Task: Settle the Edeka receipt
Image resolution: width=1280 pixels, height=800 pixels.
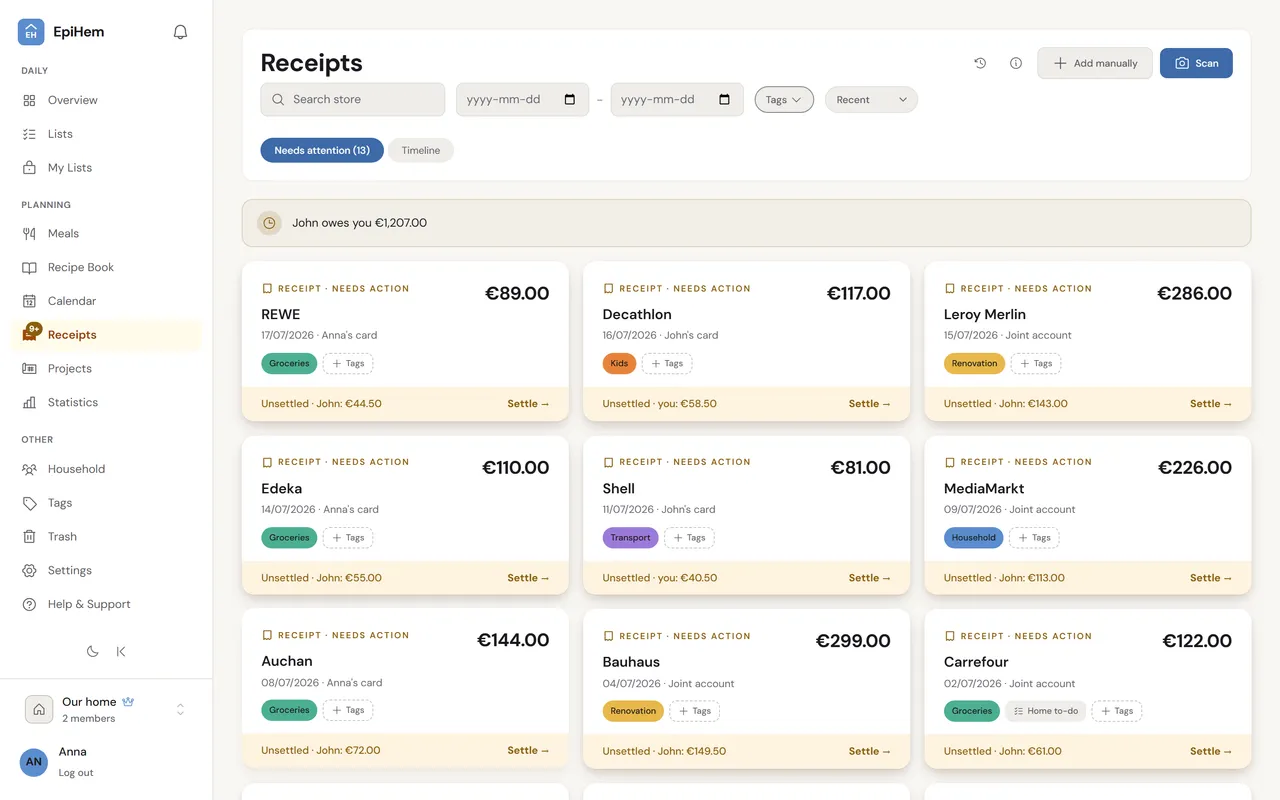Action: pyautogui.click(x=528, y=578)
